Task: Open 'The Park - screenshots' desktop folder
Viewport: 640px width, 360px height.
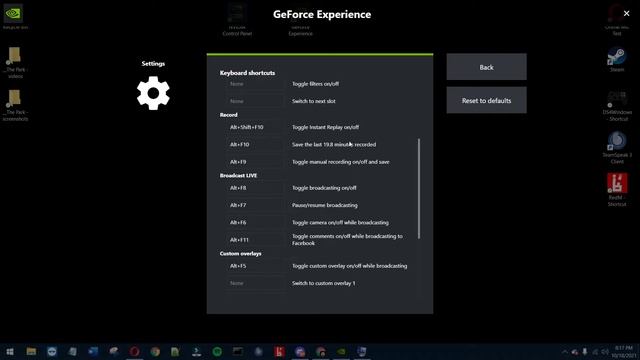Action: tap(15, 105)
